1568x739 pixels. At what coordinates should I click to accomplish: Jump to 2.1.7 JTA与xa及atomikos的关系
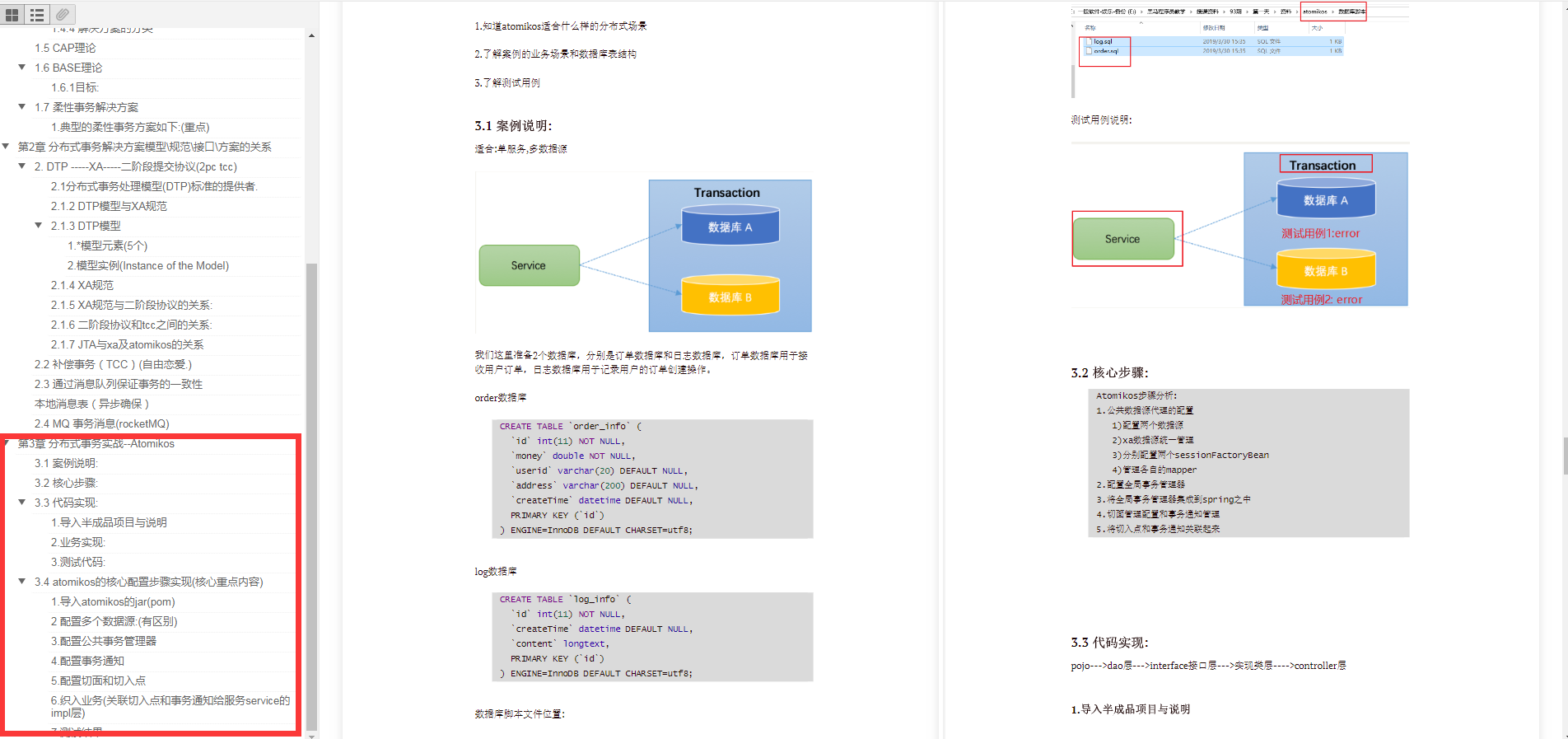tap(128, 344)
